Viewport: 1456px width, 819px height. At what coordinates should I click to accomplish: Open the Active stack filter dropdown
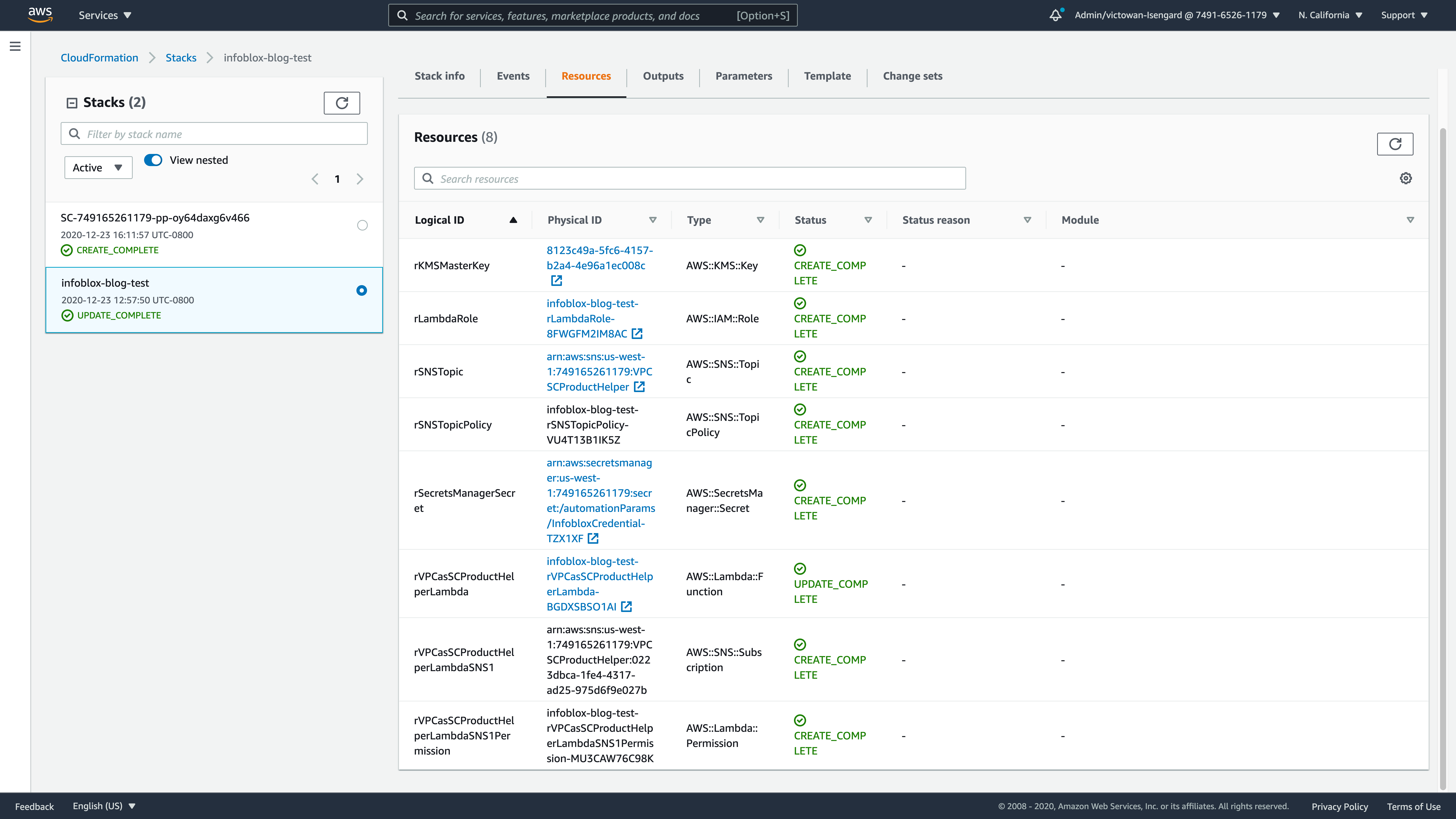click(98, 168)
